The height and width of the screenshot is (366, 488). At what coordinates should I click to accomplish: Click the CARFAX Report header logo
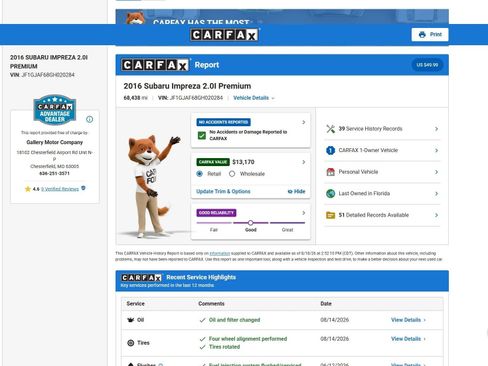pyautogui.click(x=155, y=65)
